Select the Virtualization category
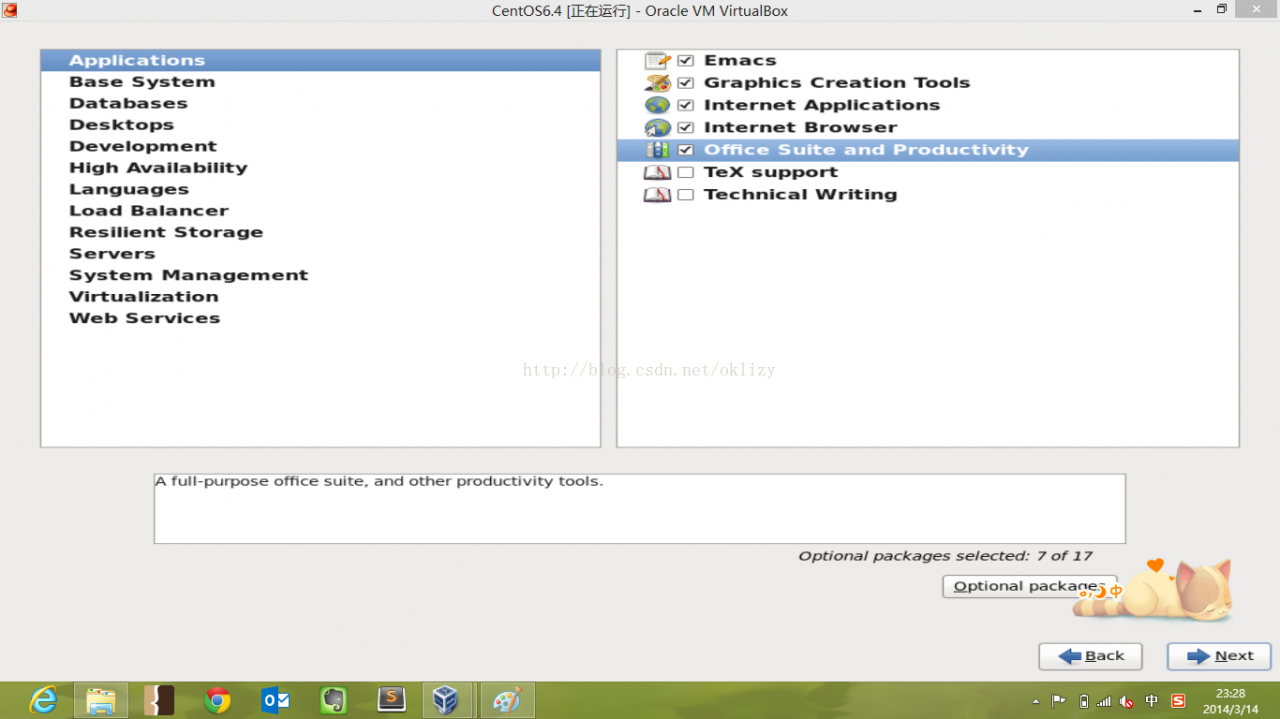The image size is (1280, 719). point(320,297)
